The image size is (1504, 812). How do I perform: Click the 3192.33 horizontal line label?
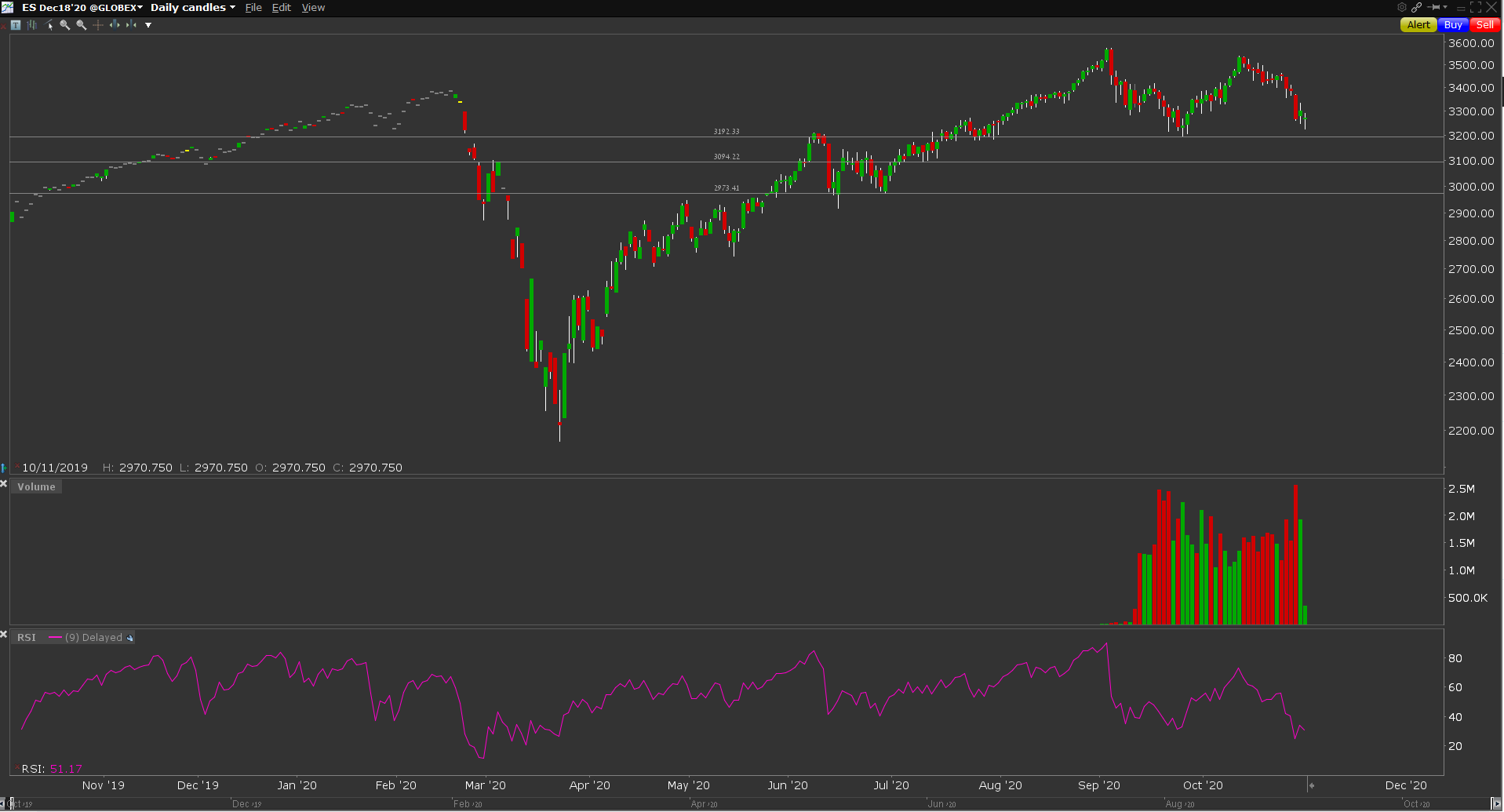click(727, 132)
